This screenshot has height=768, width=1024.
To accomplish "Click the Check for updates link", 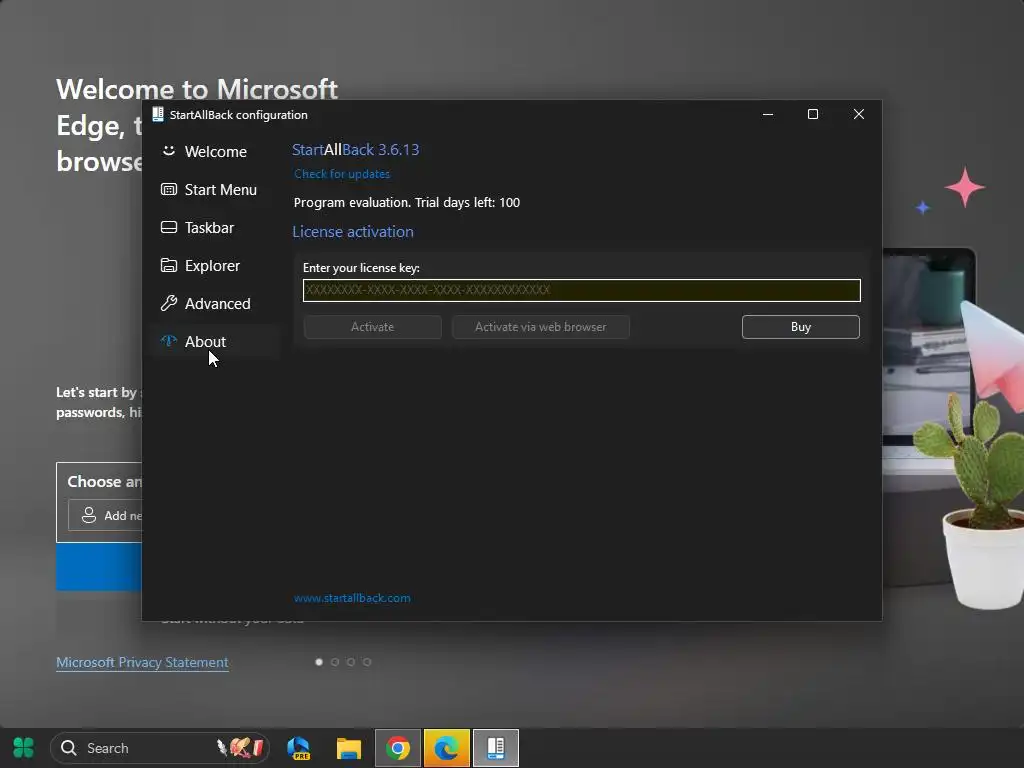I will [342, 174].
